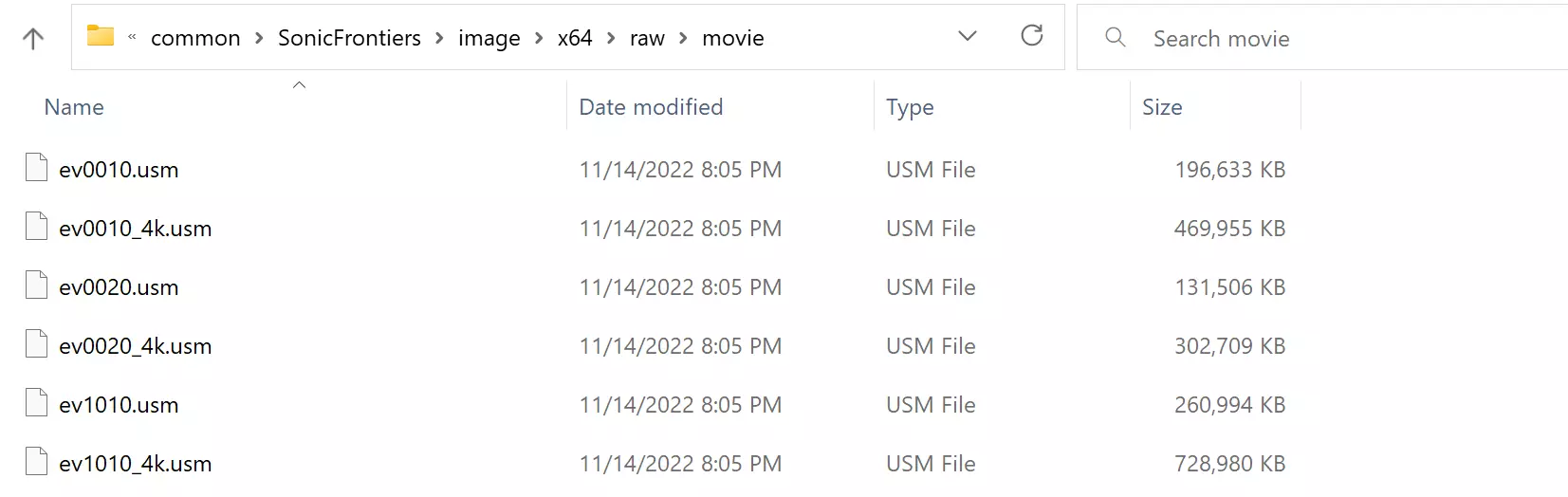Viewport: 1568px width, 497px height.
Task: Click the file icon of ev1010_4k.usm
Action: pyautogui.click(x=36, y=462)
